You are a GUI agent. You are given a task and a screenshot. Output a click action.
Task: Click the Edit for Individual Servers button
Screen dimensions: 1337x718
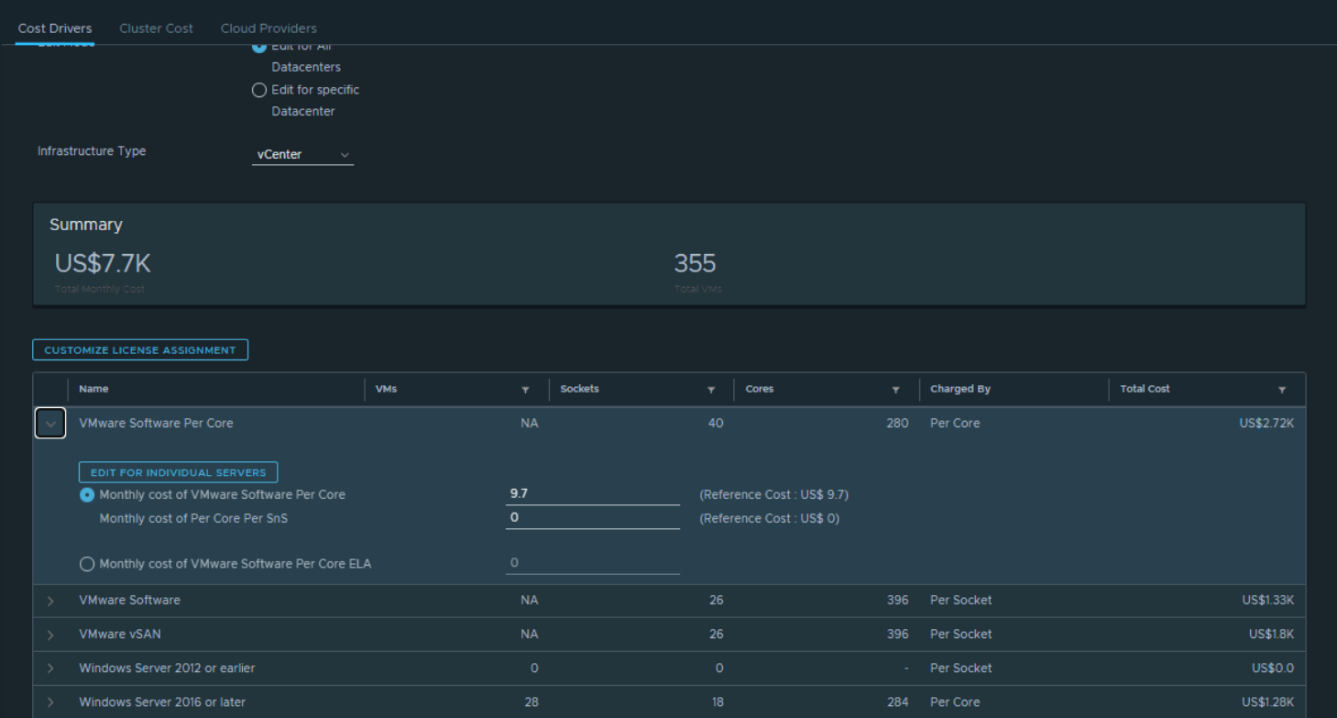pyautogui.click(x=177, y=471)
